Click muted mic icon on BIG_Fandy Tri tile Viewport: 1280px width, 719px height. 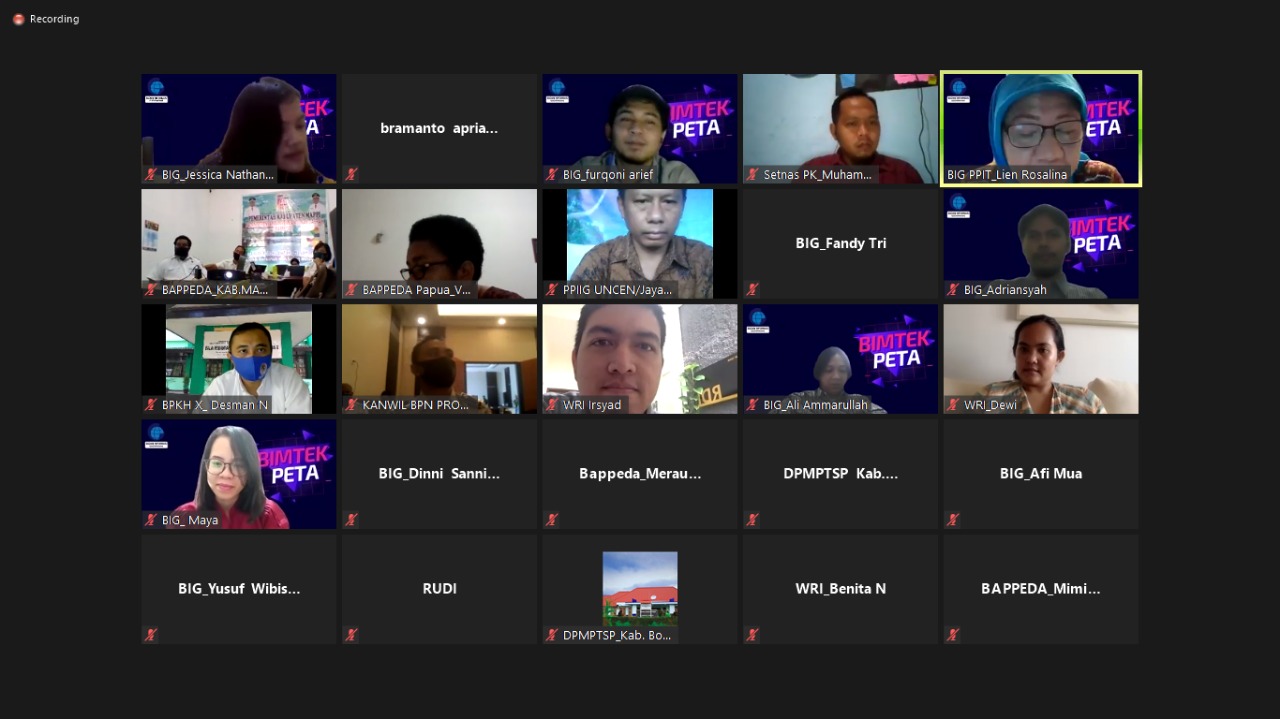click(x=752, y=290)
